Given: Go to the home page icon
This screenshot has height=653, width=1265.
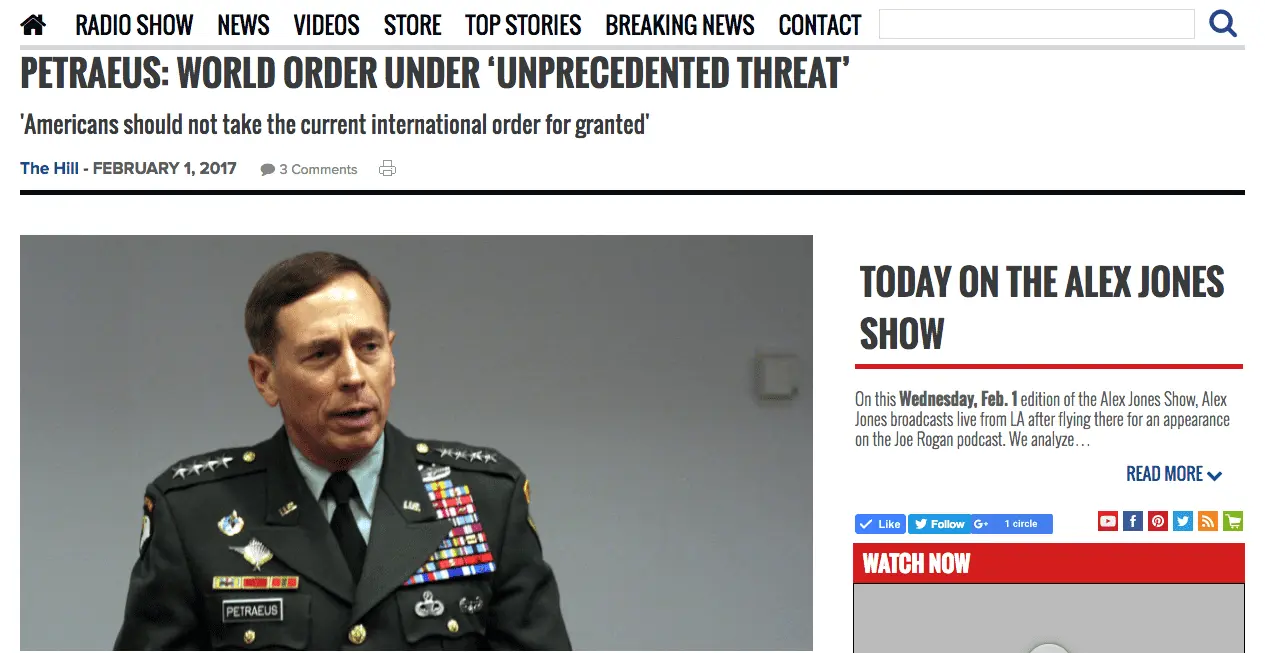Looking at the screenshot, I should (x=33, y=24).
